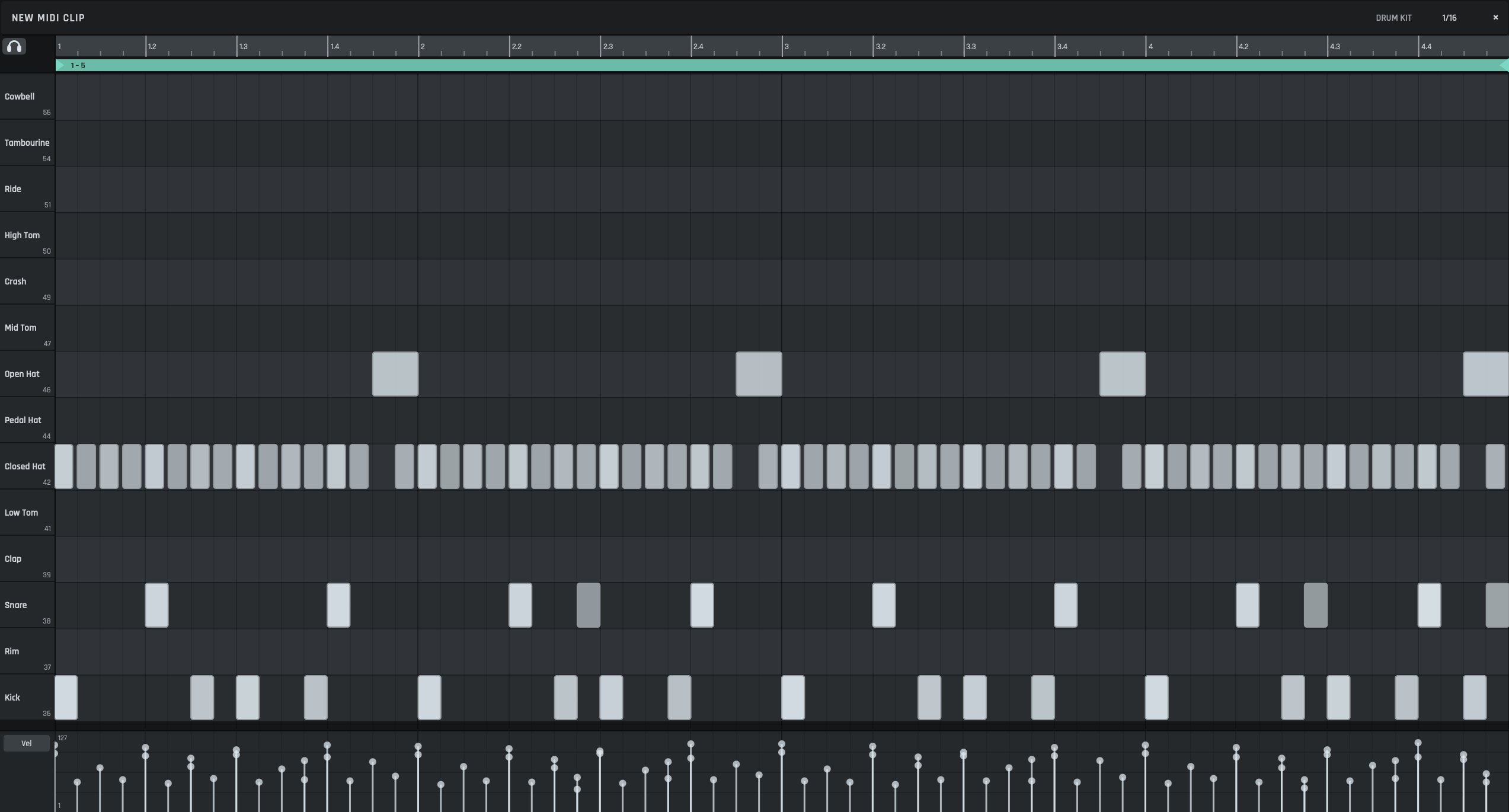Open the 1/16 grid resolution selector
The width and height of the screenshot is (1509, 812).
[x=1449, y=18]
